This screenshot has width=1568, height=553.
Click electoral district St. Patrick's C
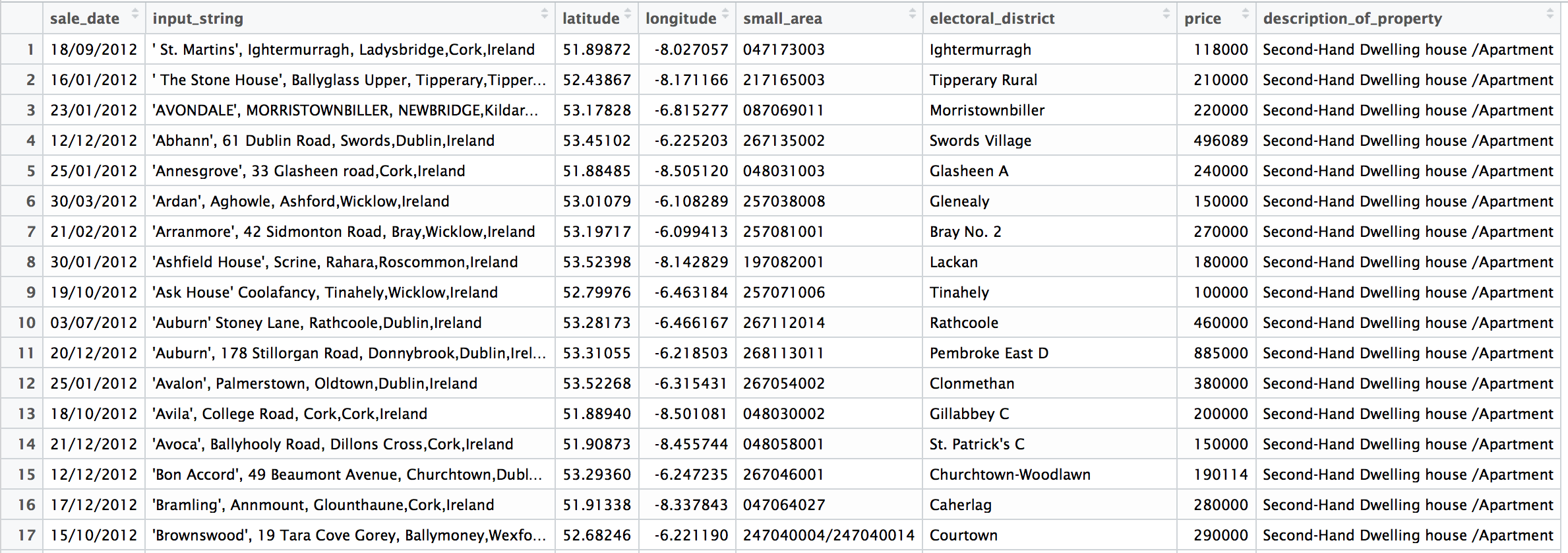click(x=977, y=444)
